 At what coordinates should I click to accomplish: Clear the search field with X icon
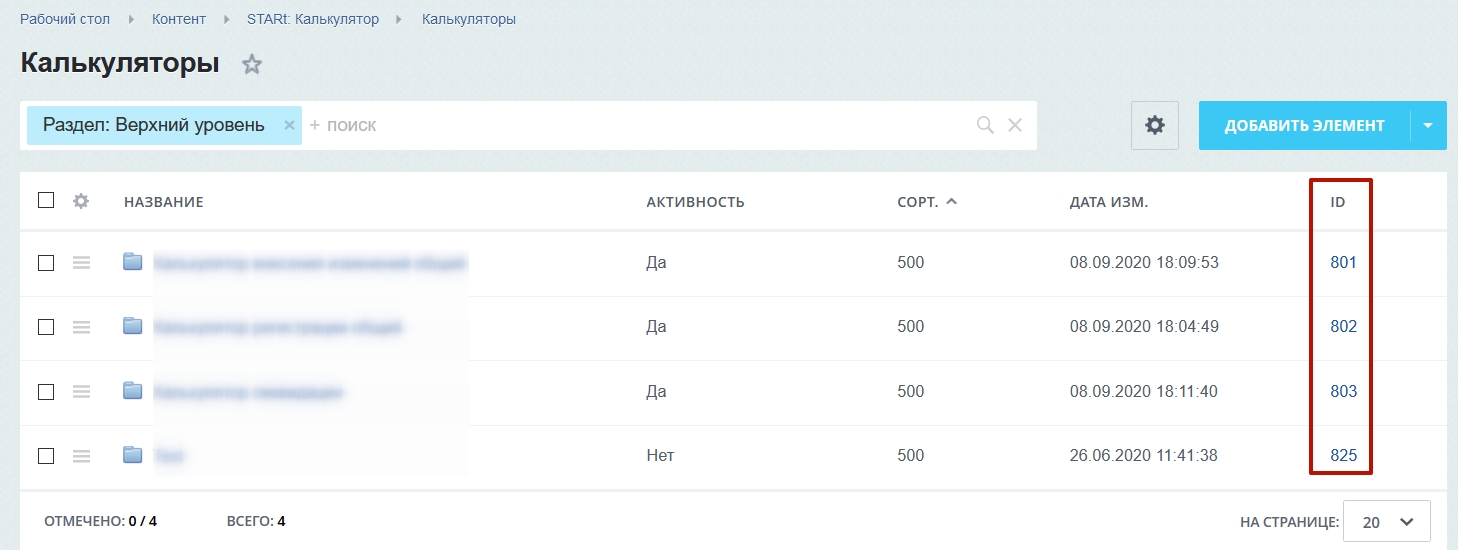1015,125
